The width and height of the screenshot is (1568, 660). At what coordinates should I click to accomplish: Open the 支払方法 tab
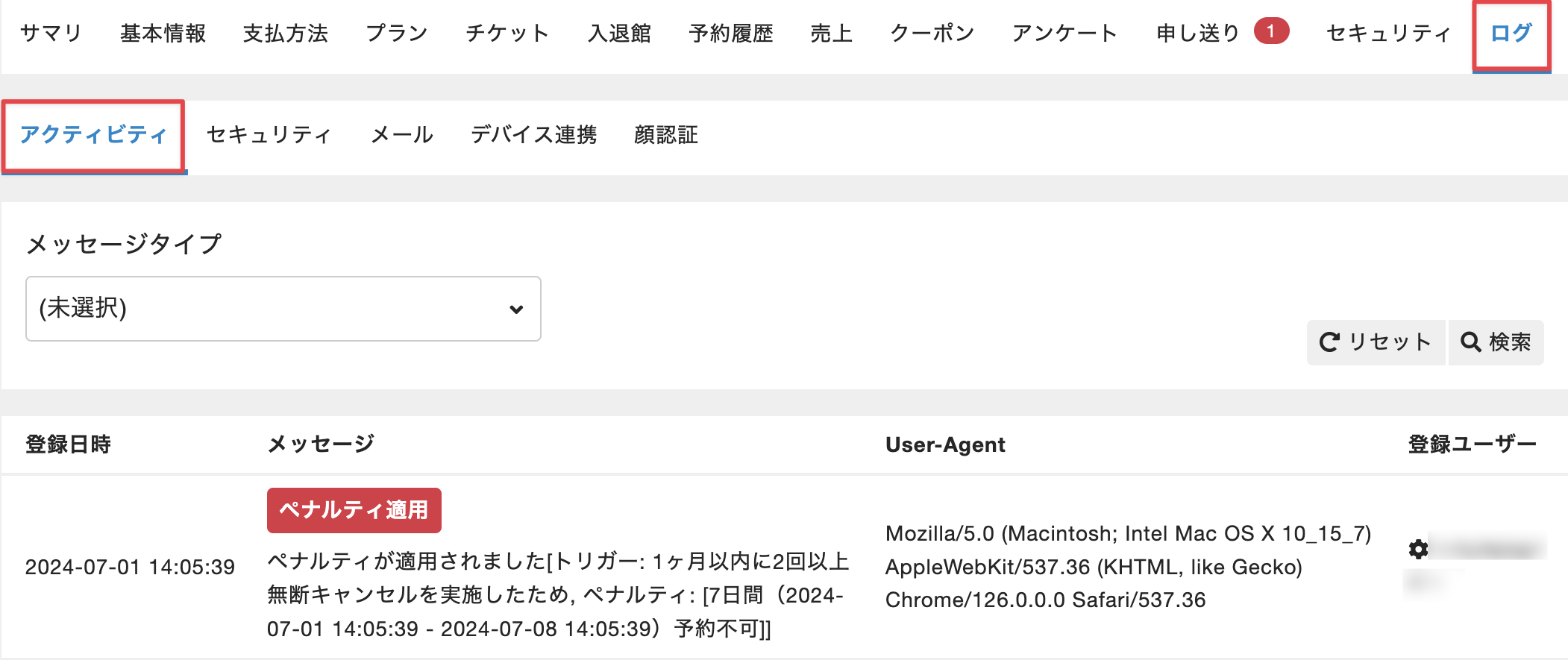[286, 34]
